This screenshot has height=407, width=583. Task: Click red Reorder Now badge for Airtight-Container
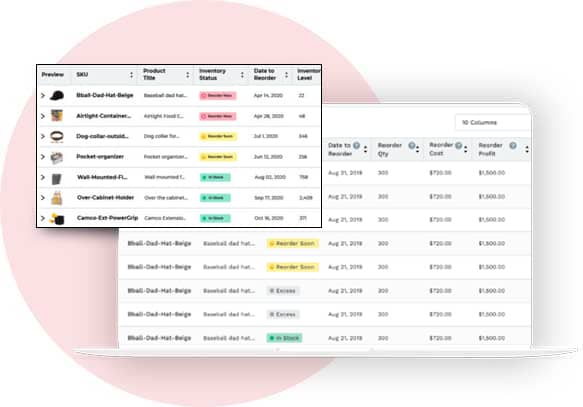tap(218, 116)
